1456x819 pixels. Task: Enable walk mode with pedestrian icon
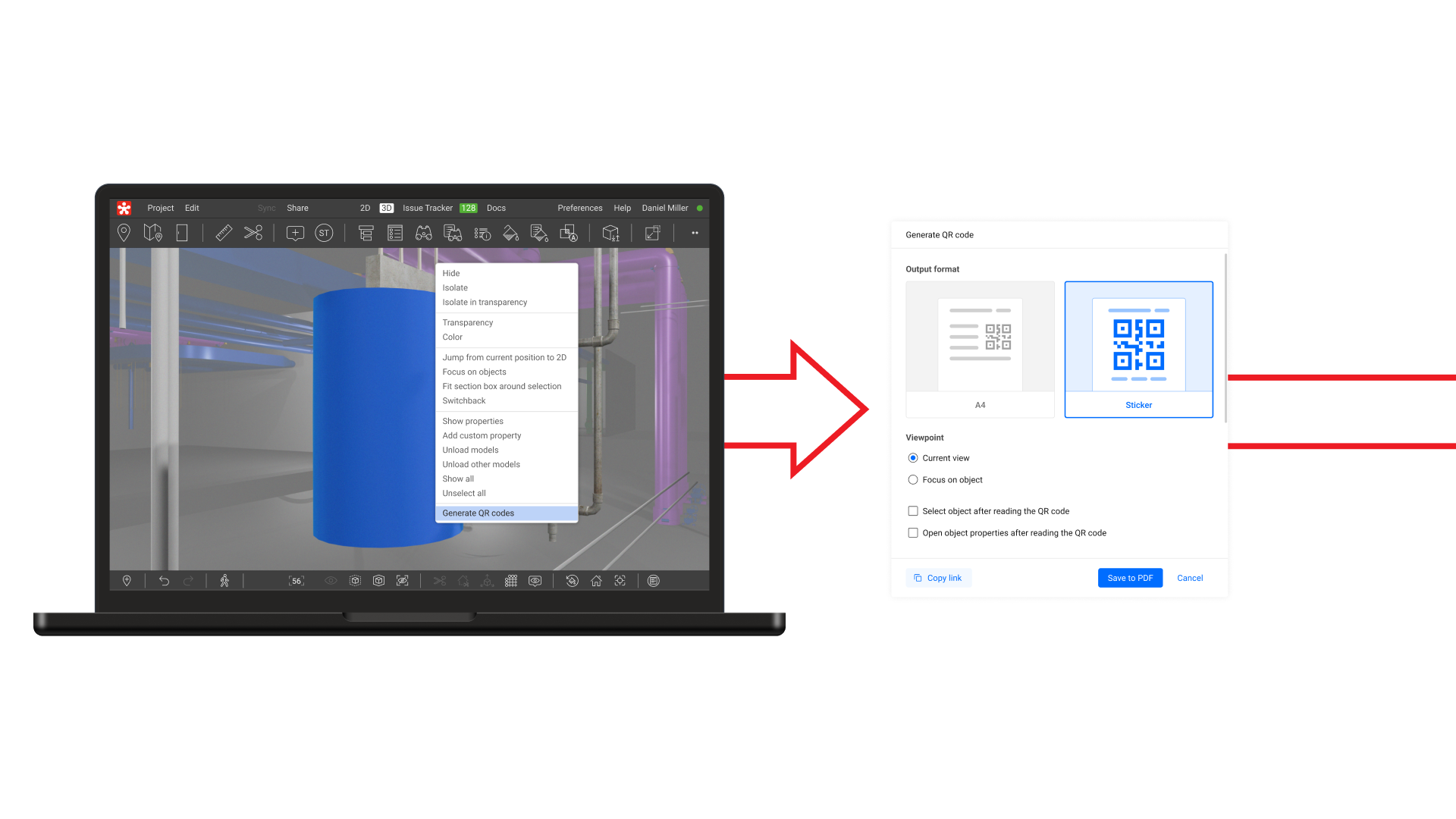[224, 581]
